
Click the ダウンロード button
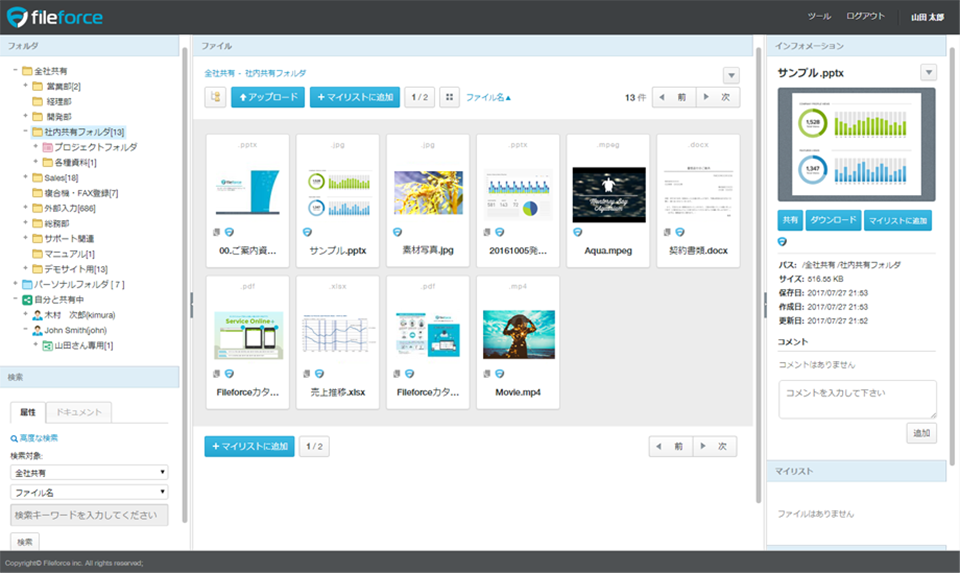tap(833, 220)
